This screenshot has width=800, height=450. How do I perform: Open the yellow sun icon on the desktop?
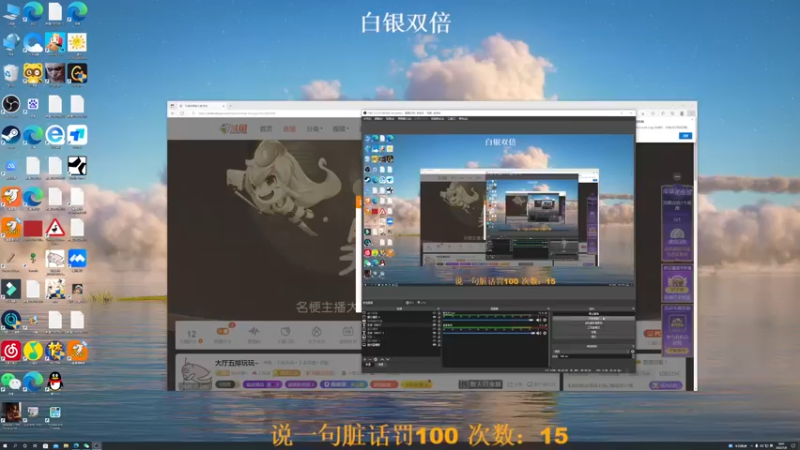pyautogui.click(x=77, y=43)
